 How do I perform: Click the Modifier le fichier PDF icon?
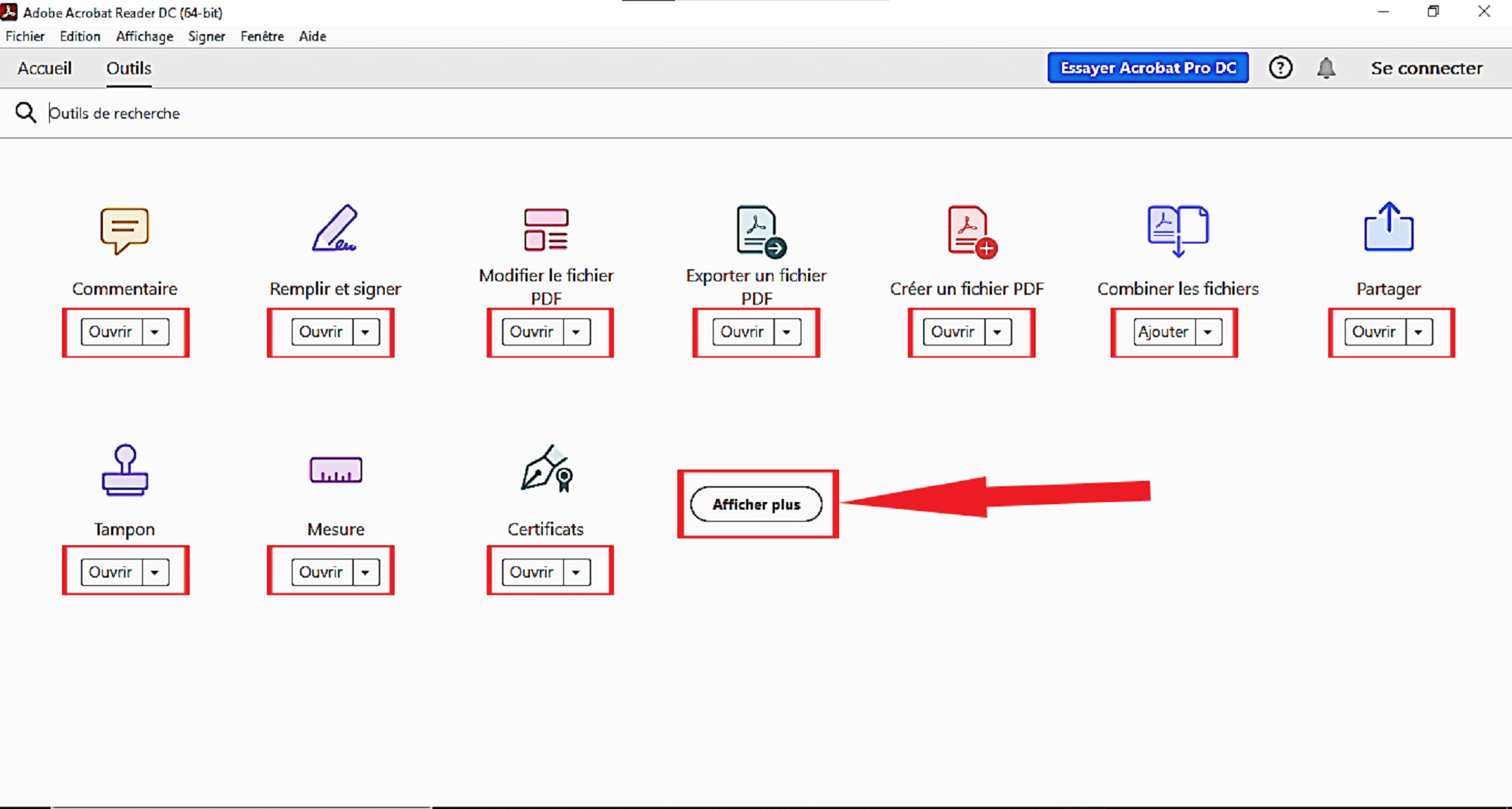pyautogui.click(x=546, y=229)
